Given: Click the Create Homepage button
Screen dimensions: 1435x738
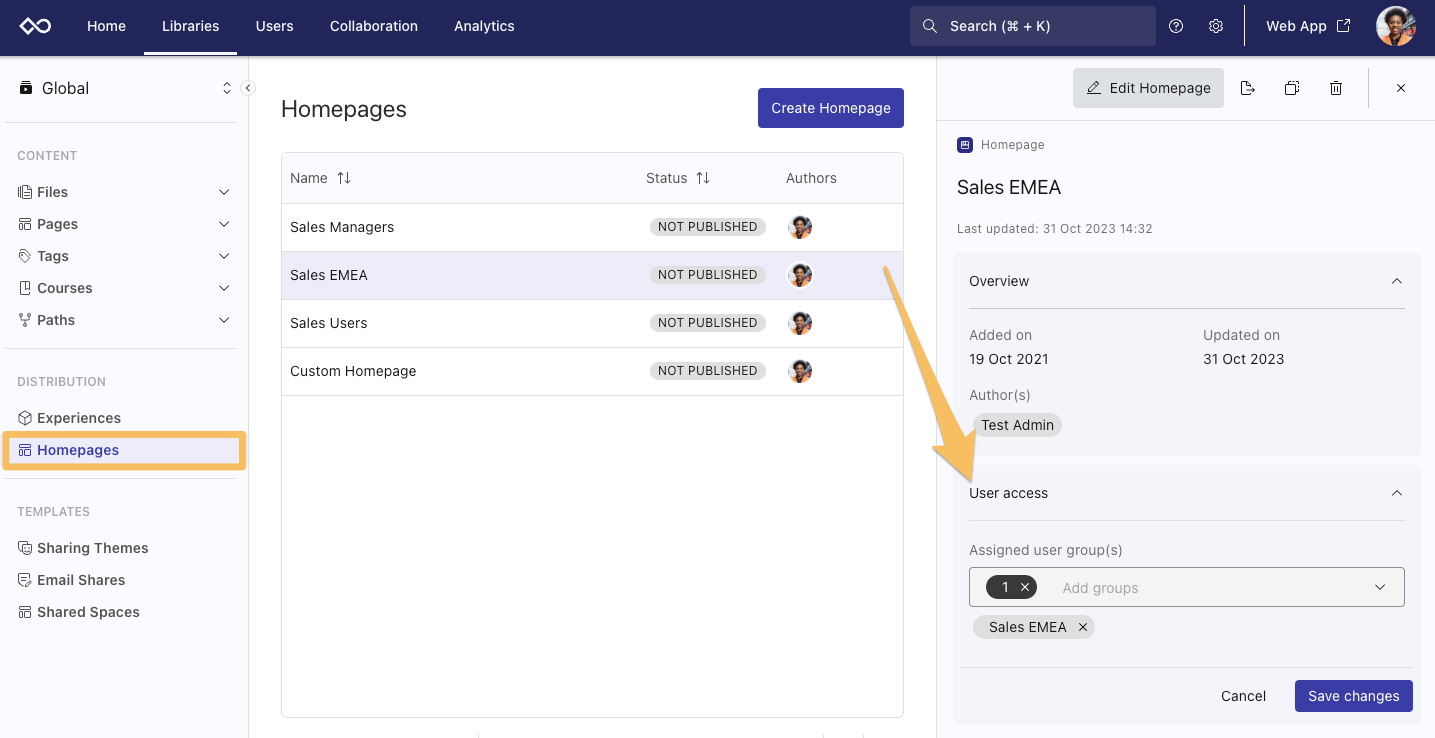Looking at the screenshot, I should (x=831, y=108).
